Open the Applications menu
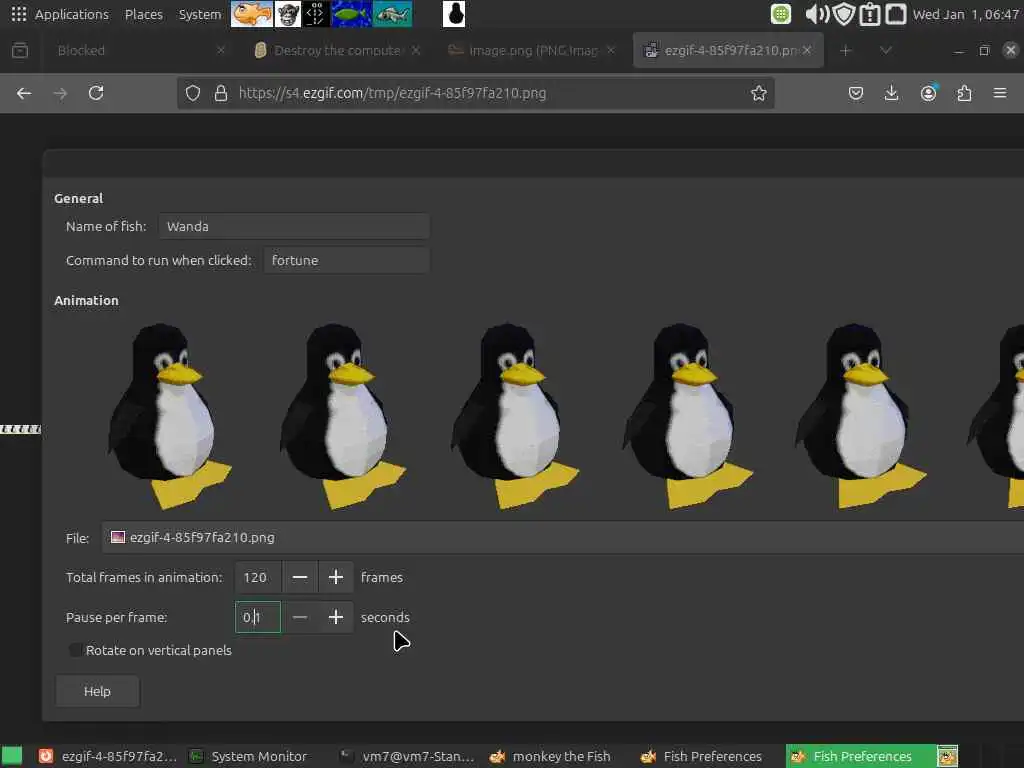1024x768 pixels. [x=72, y=14]
